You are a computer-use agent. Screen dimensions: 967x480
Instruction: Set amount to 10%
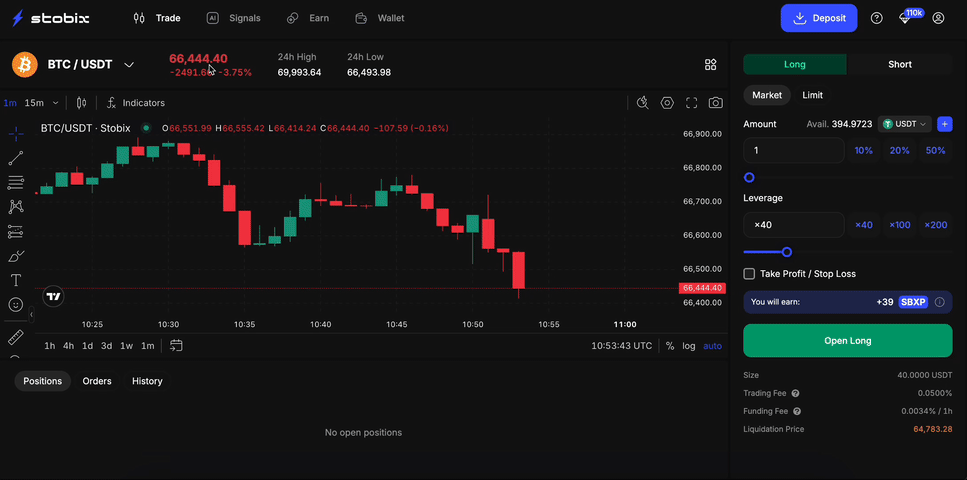point(863,150)
